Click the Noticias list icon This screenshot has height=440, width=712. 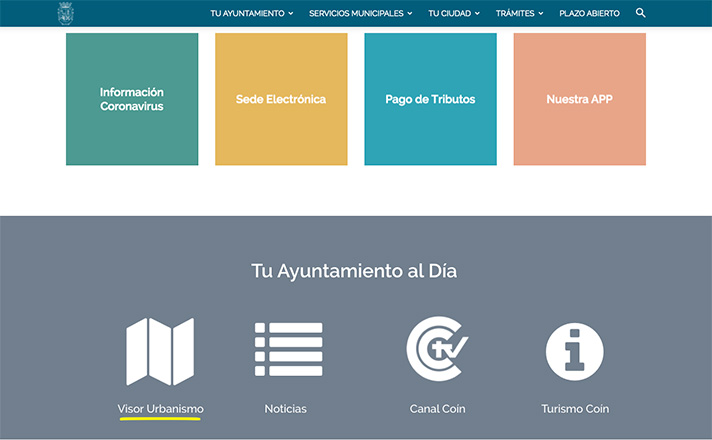(x=288, y=349)
